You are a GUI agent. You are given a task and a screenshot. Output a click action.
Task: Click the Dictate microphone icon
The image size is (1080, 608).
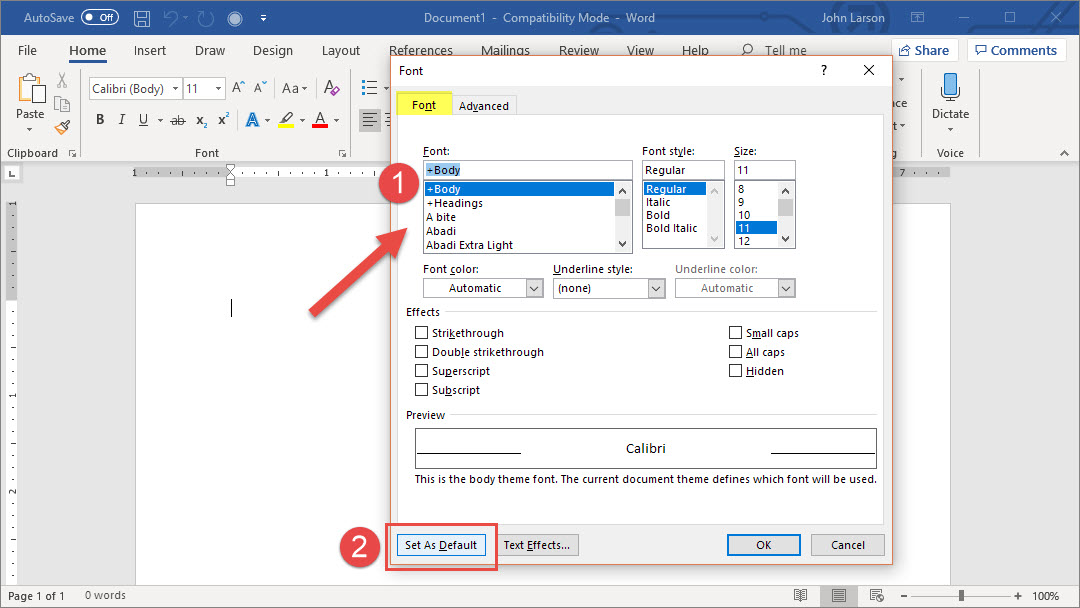point(950,88)
